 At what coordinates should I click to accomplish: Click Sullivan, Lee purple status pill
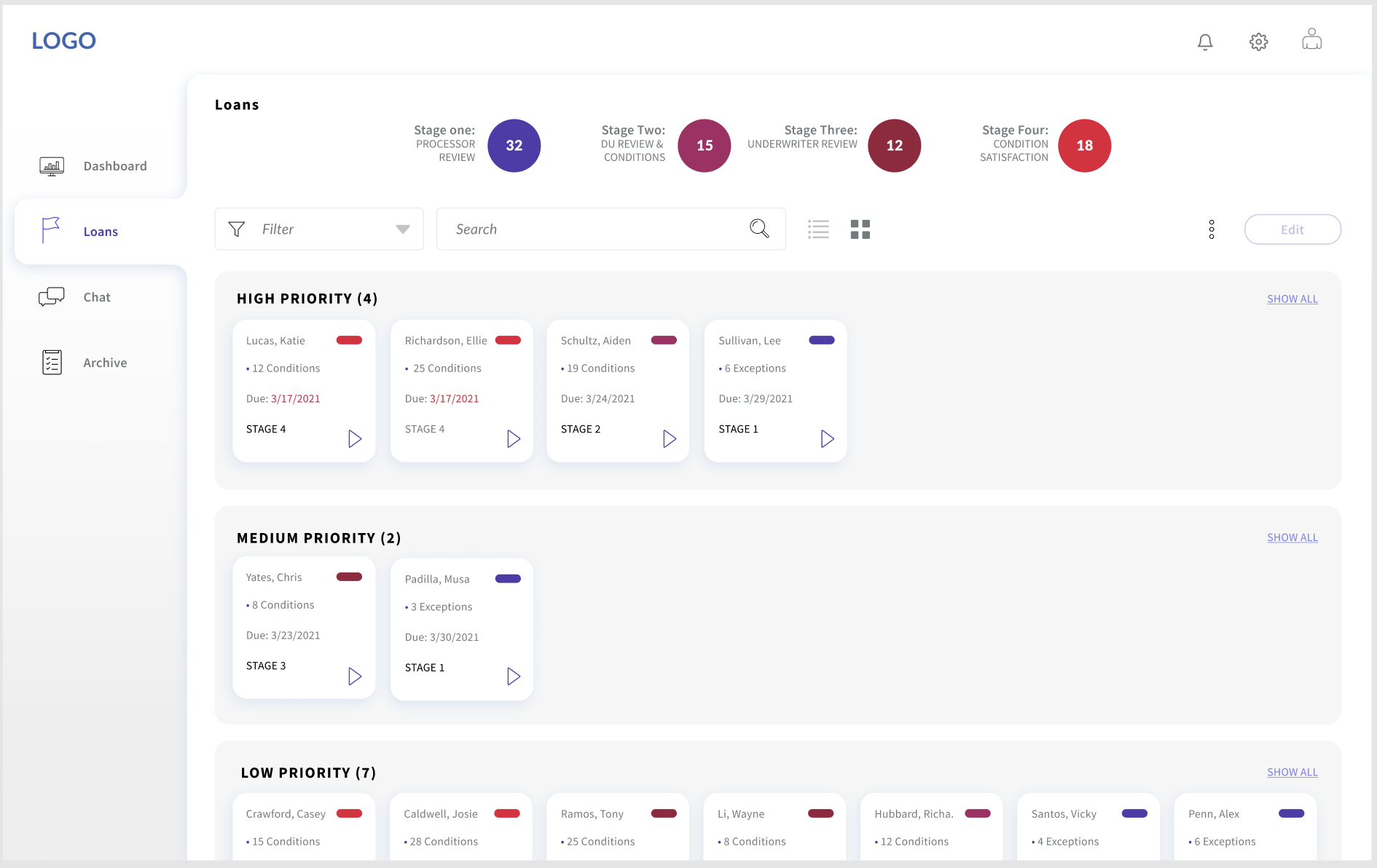pos(822,340)
